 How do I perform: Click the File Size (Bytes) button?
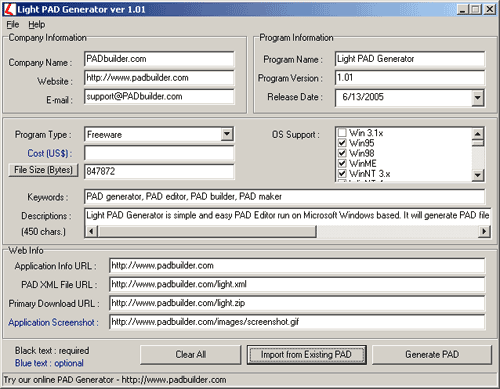[x=43, y=170]
